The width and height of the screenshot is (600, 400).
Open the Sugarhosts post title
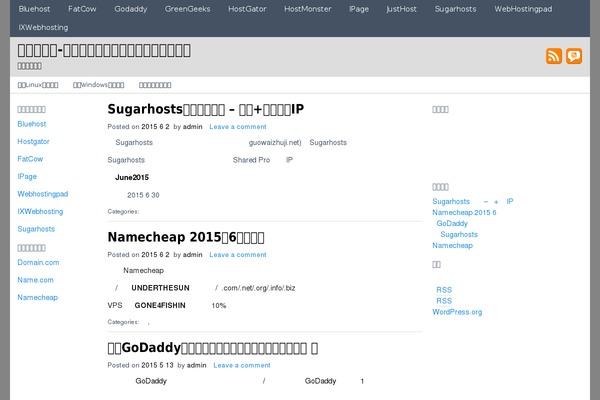[x=206, y=109]
